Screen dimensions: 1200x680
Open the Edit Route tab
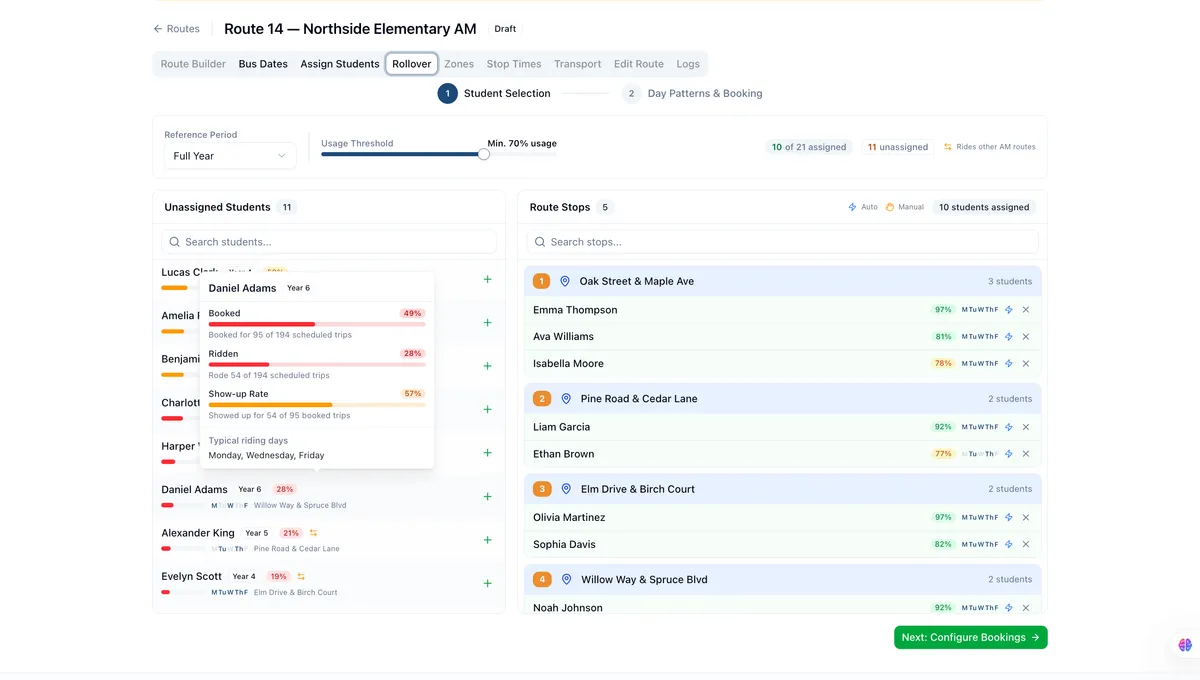(639, 64)
